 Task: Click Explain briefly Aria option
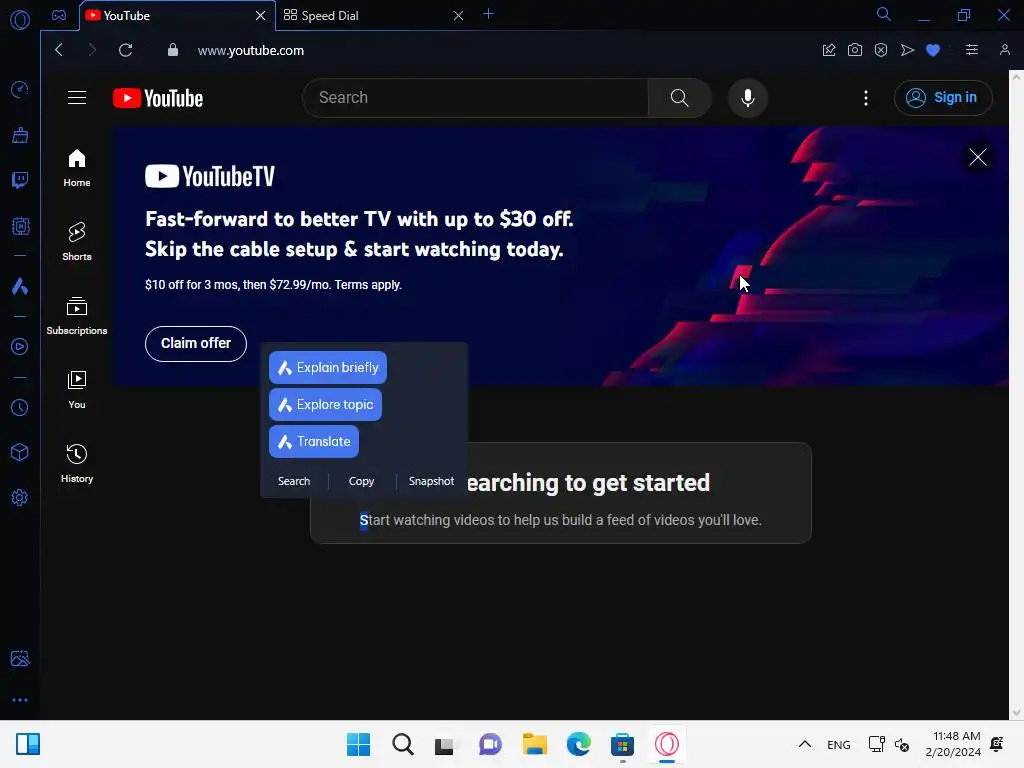(328, 368)
